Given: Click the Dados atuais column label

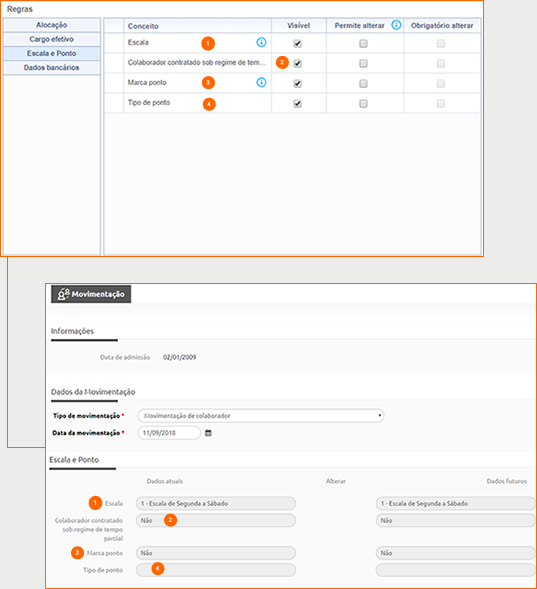Looking at the screenshot, I should (x=165, y=481).
